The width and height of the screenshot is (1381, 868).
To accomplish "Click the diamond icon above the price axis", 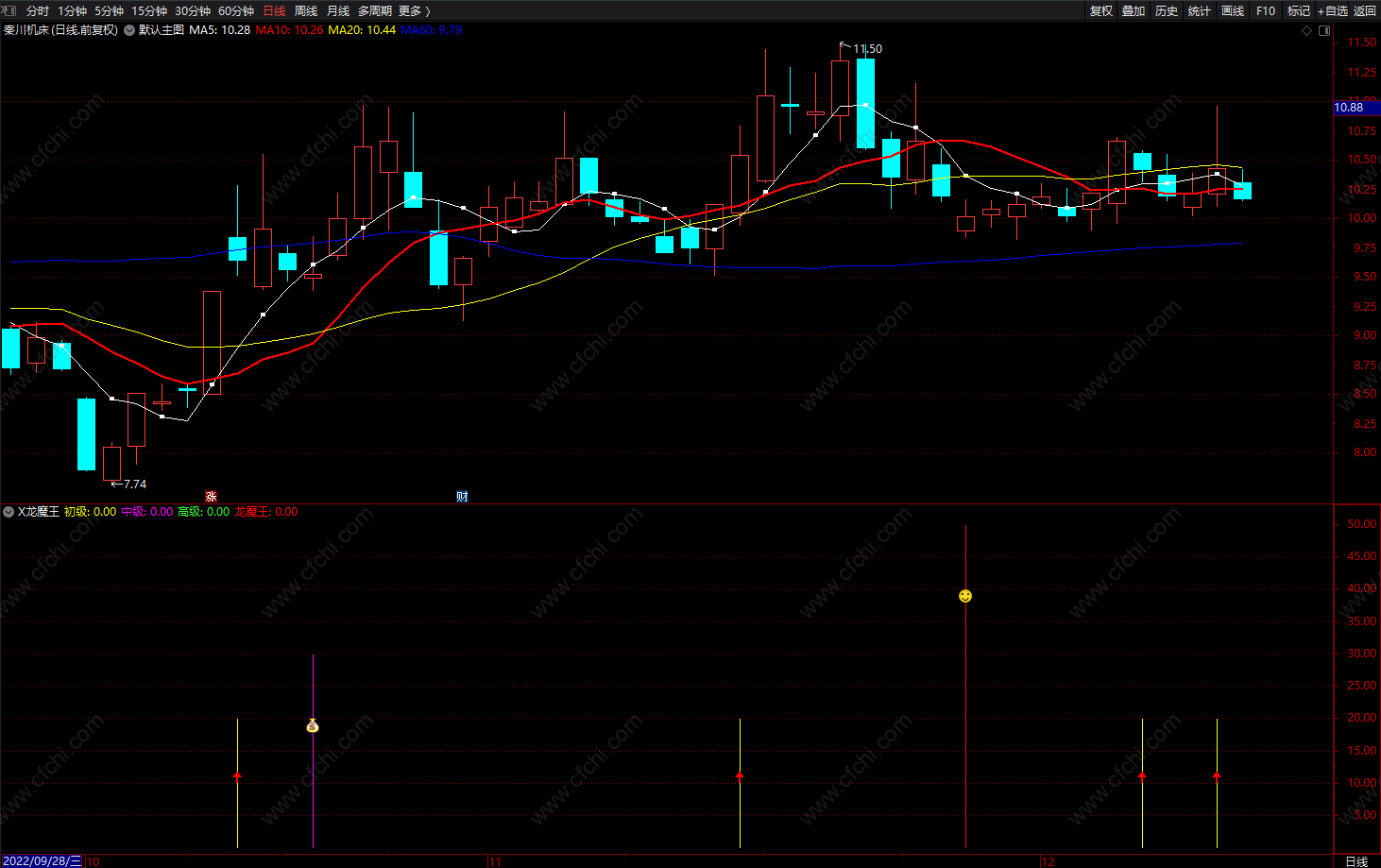I will pos(1307,30).
